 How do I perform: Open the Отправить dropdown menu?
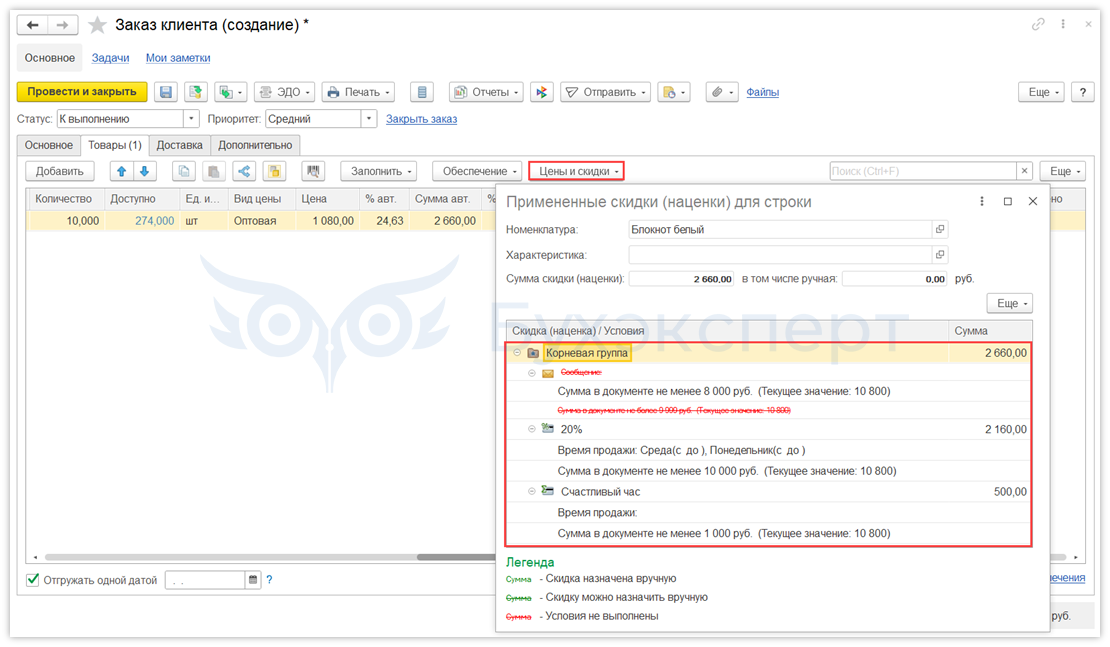605,92
